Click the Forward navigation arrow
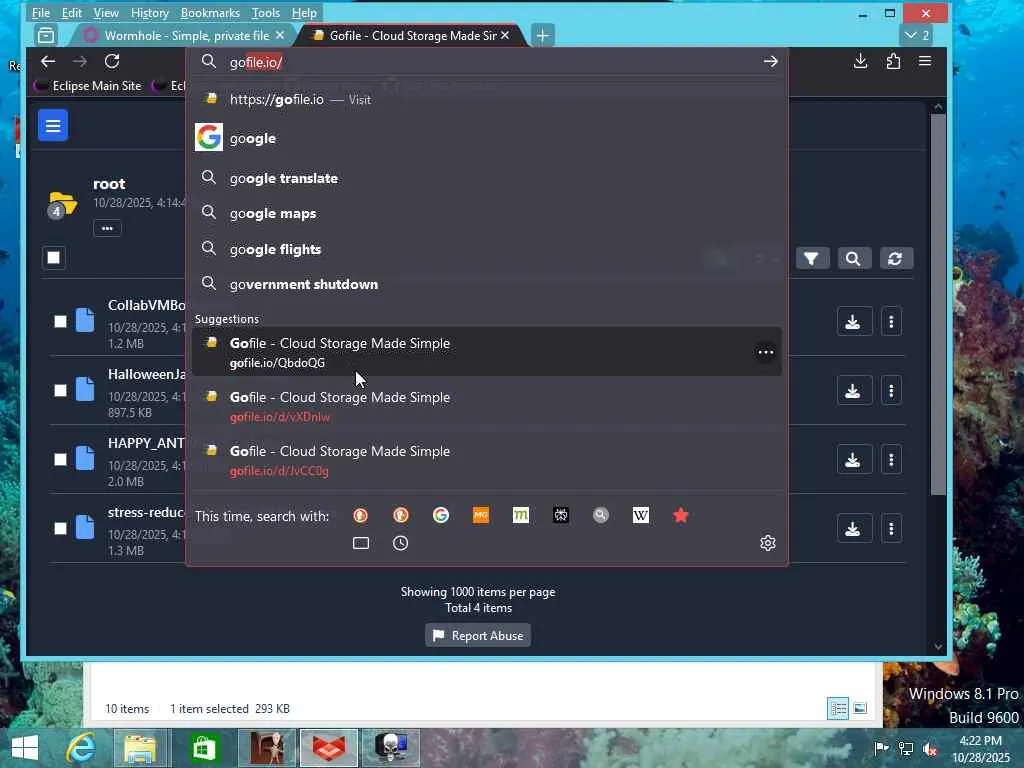This screenshot has height=768, width=1024. (x=80, y=61)
